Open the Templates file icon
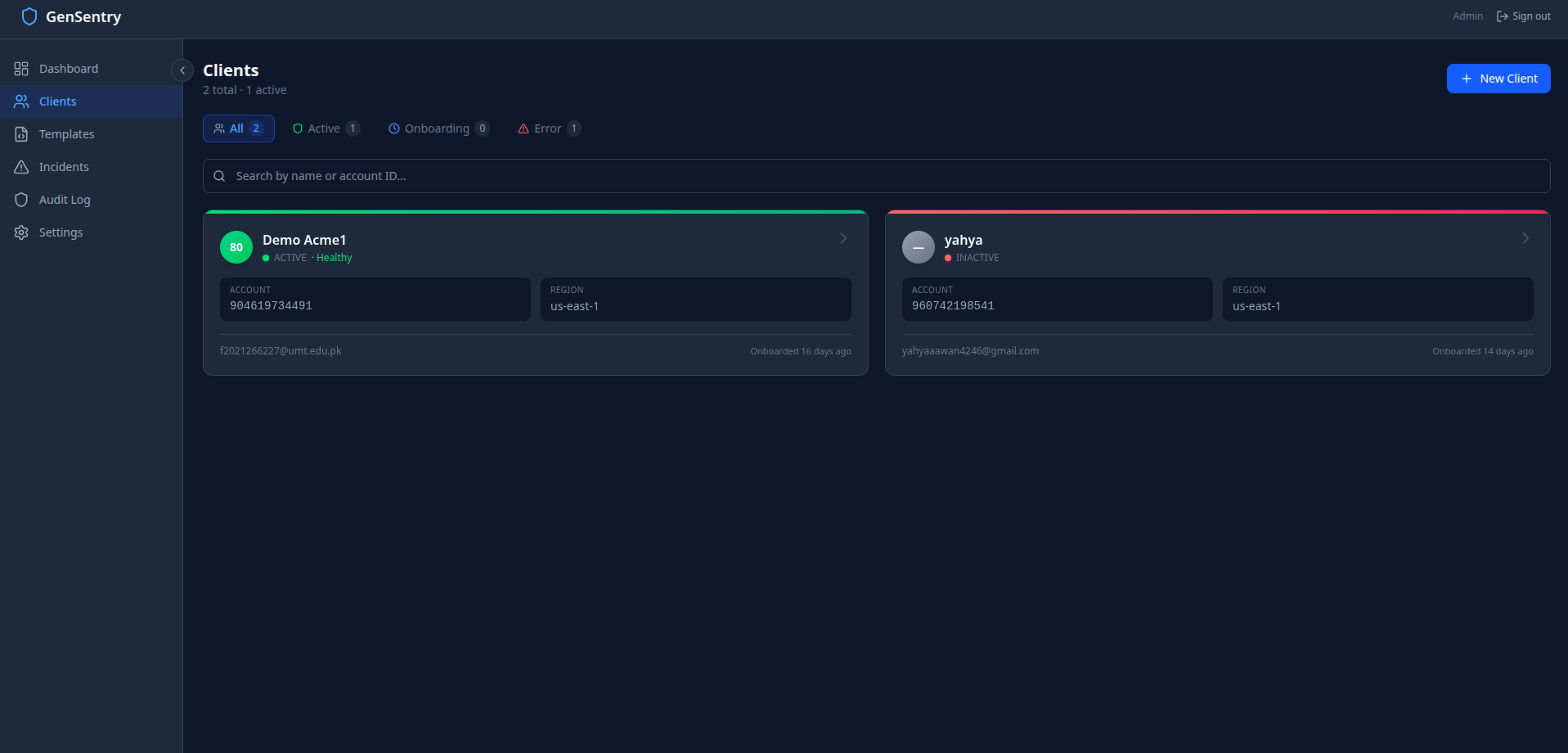The height and width of the screenshot is (753, 1568). tap(21, 134)
